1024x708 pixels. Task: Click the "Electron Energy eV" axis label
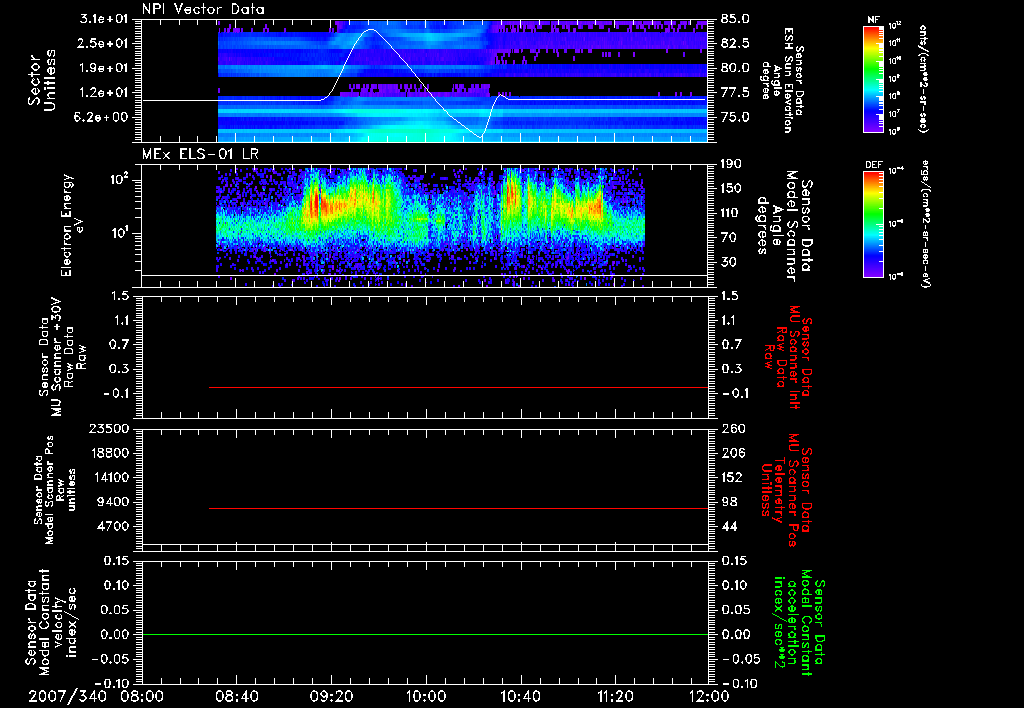(x=71, y=225)
